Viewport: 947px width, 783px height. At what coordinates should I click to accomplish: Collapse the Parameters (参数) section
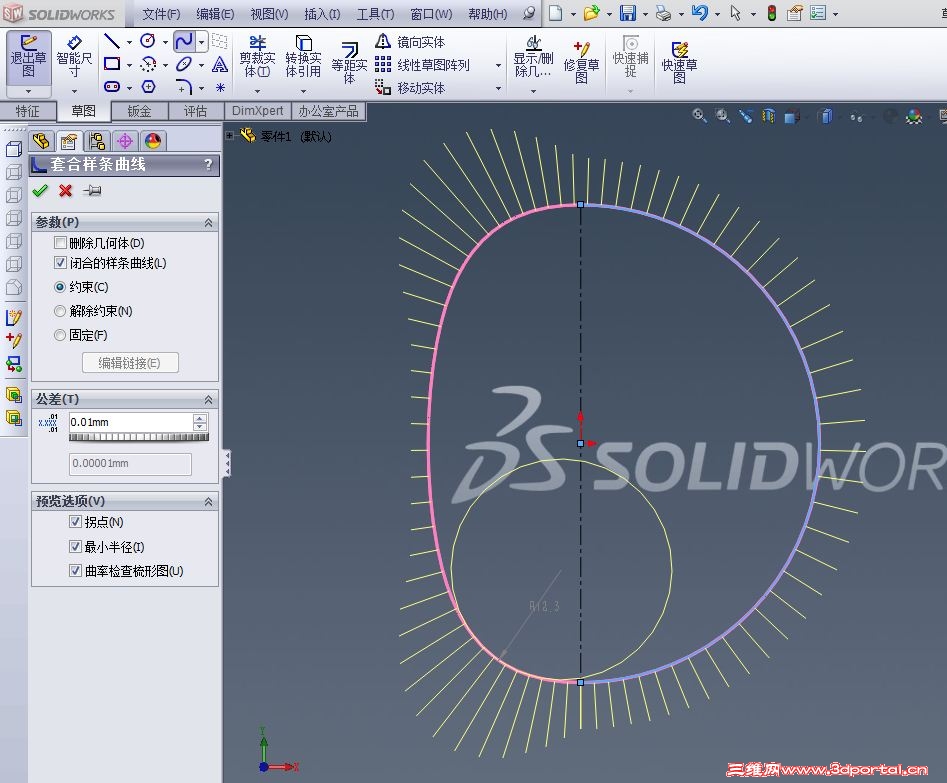(x=208, y=222)
